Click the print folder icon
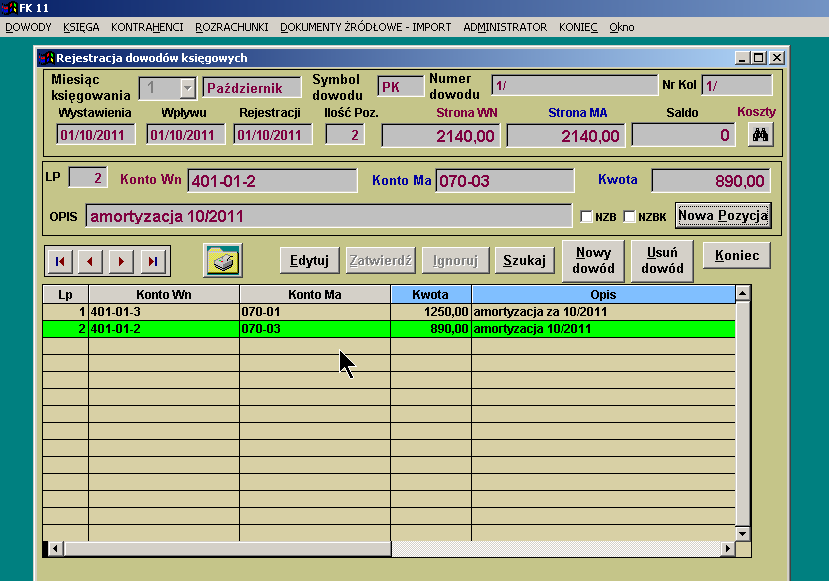This screenshot has width=829, height=581. (x=223, y=260)
